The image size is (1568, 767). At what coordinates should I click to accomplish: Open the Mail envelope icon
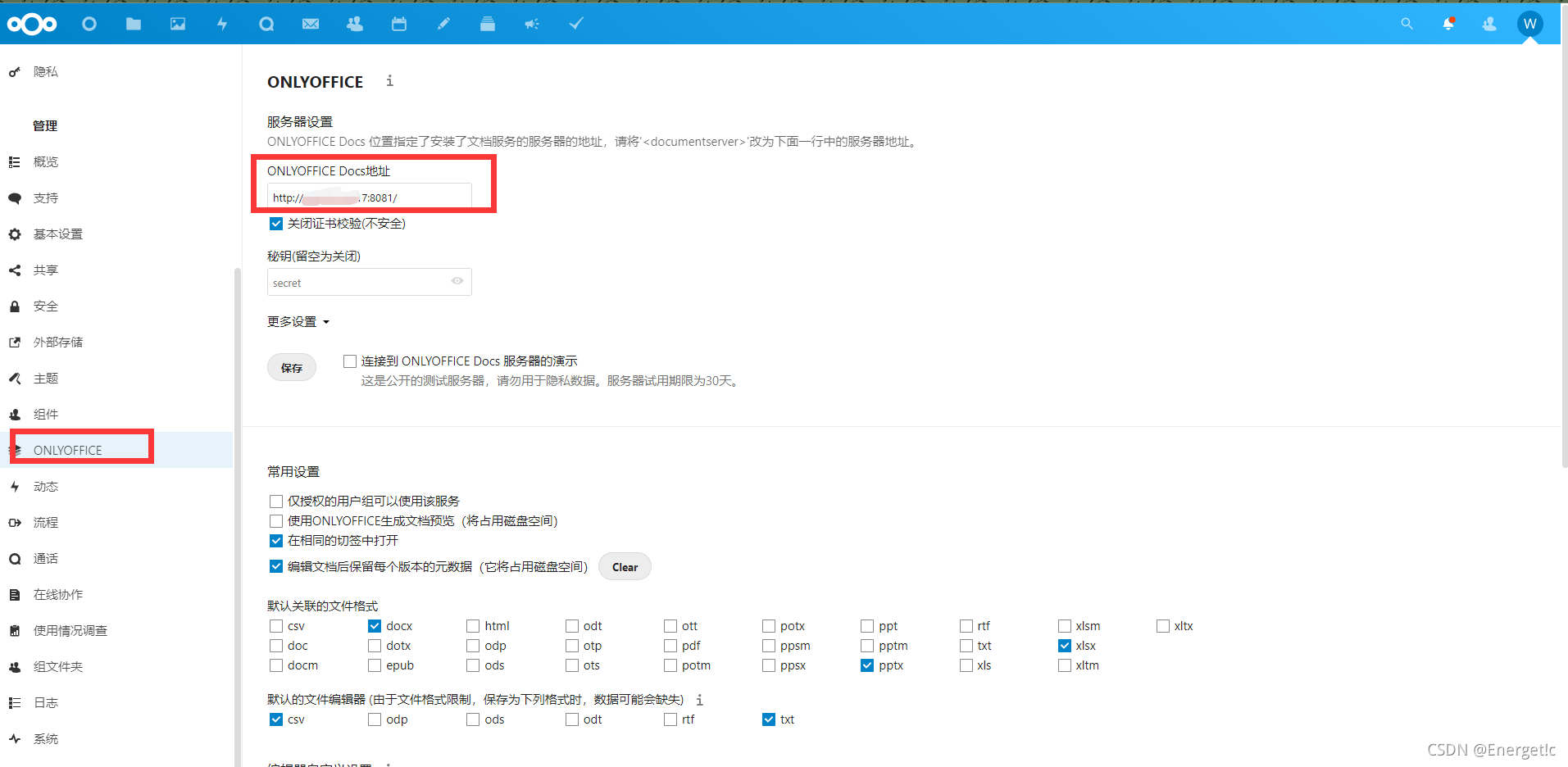tap(311, 25)
